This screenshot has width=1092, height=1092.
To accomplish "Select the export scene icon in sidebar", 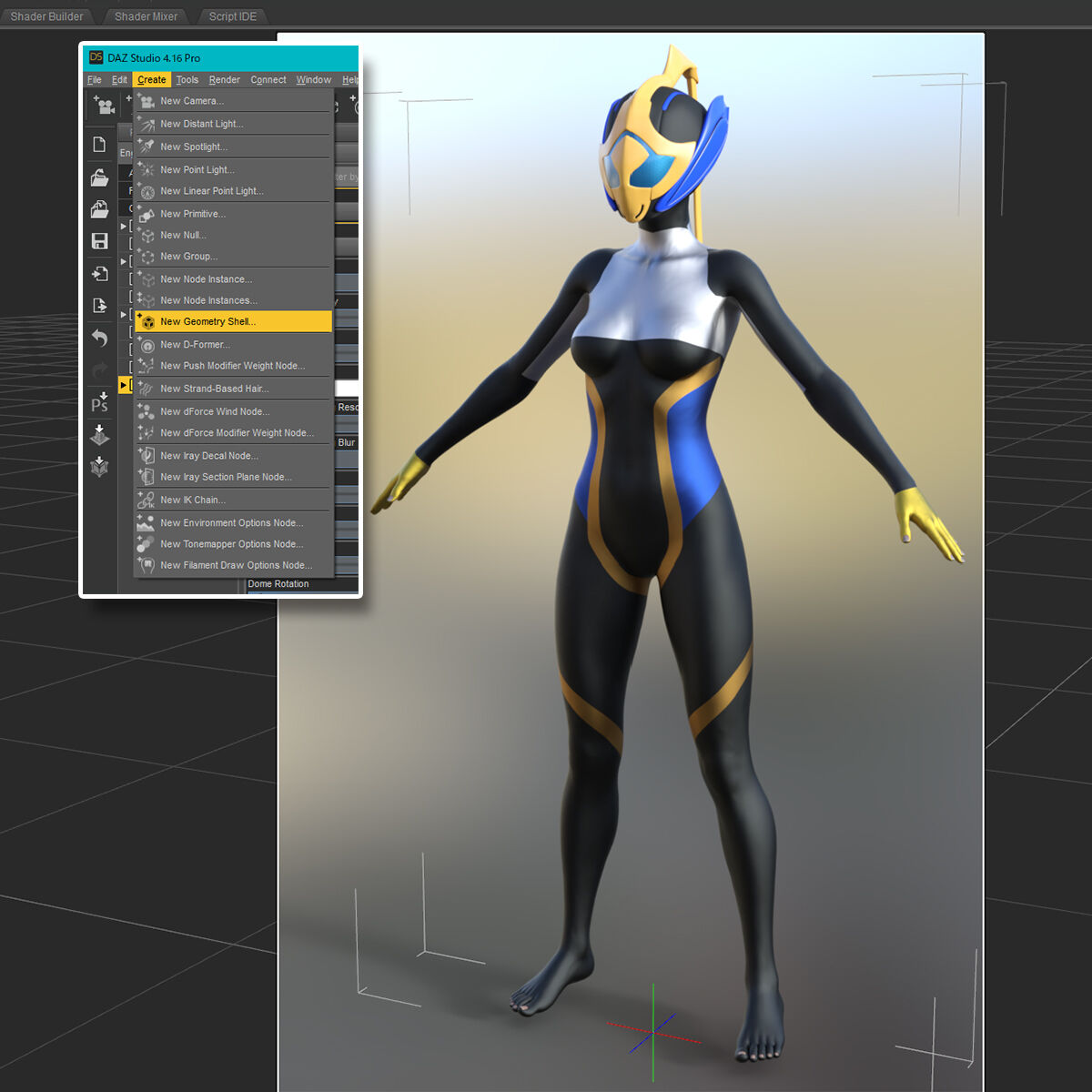I will pos(100,306).
